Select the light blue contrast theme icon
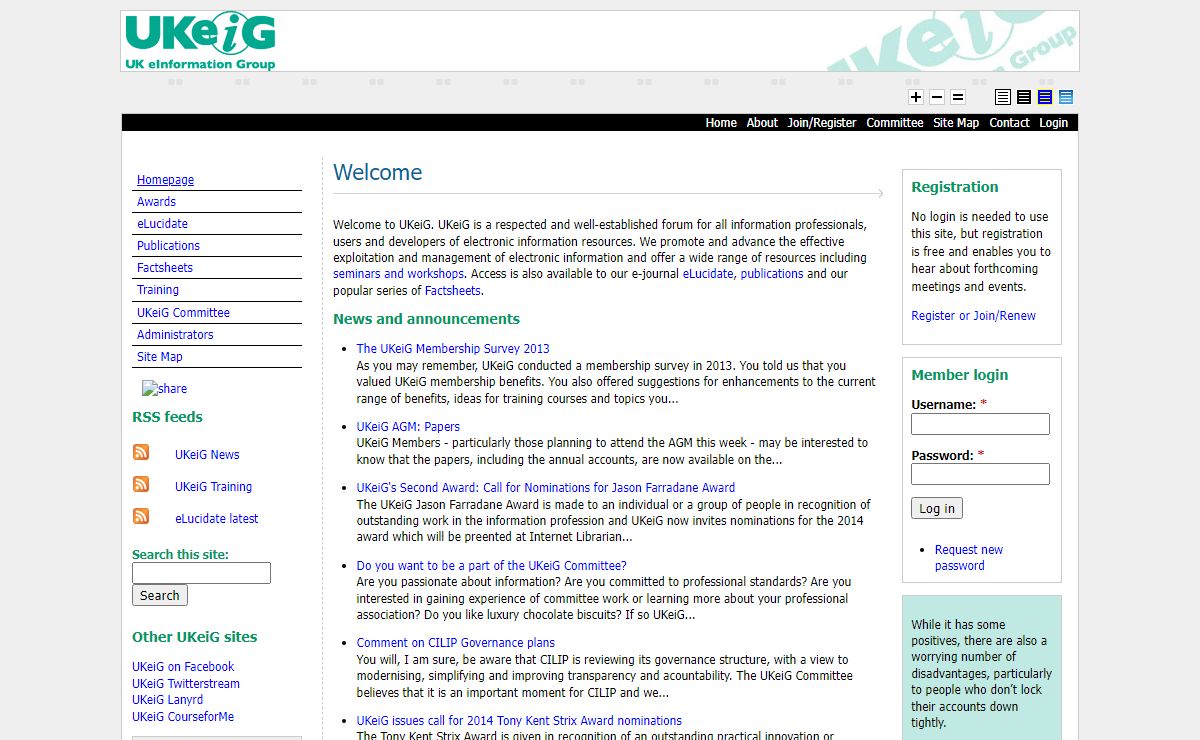Image resolution: width=1200 pixels, height=740 pixels. click(1066, 97)
